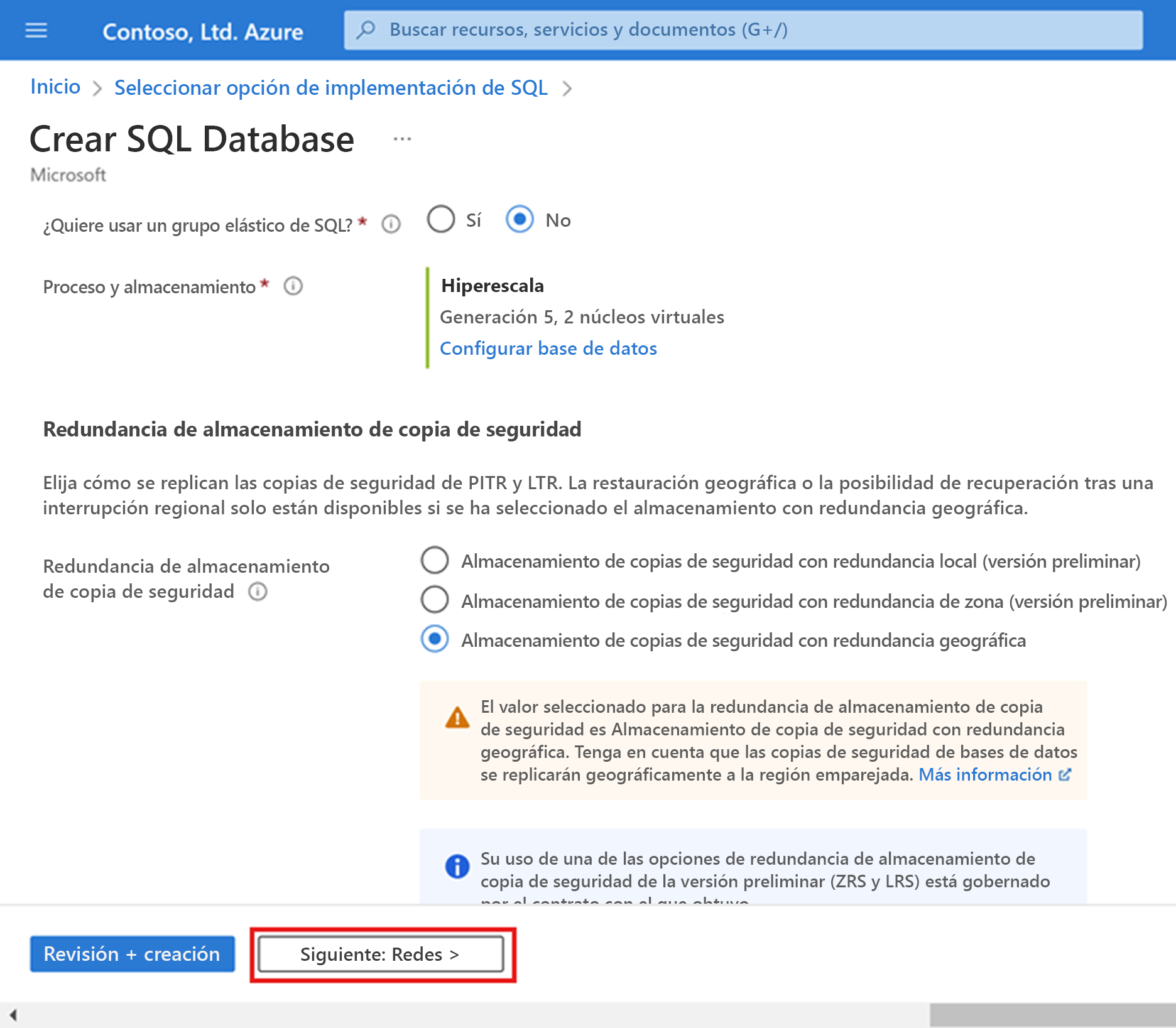Focus the Buscar recursos search field
1176x1028 pixels.
click(743, 30)
